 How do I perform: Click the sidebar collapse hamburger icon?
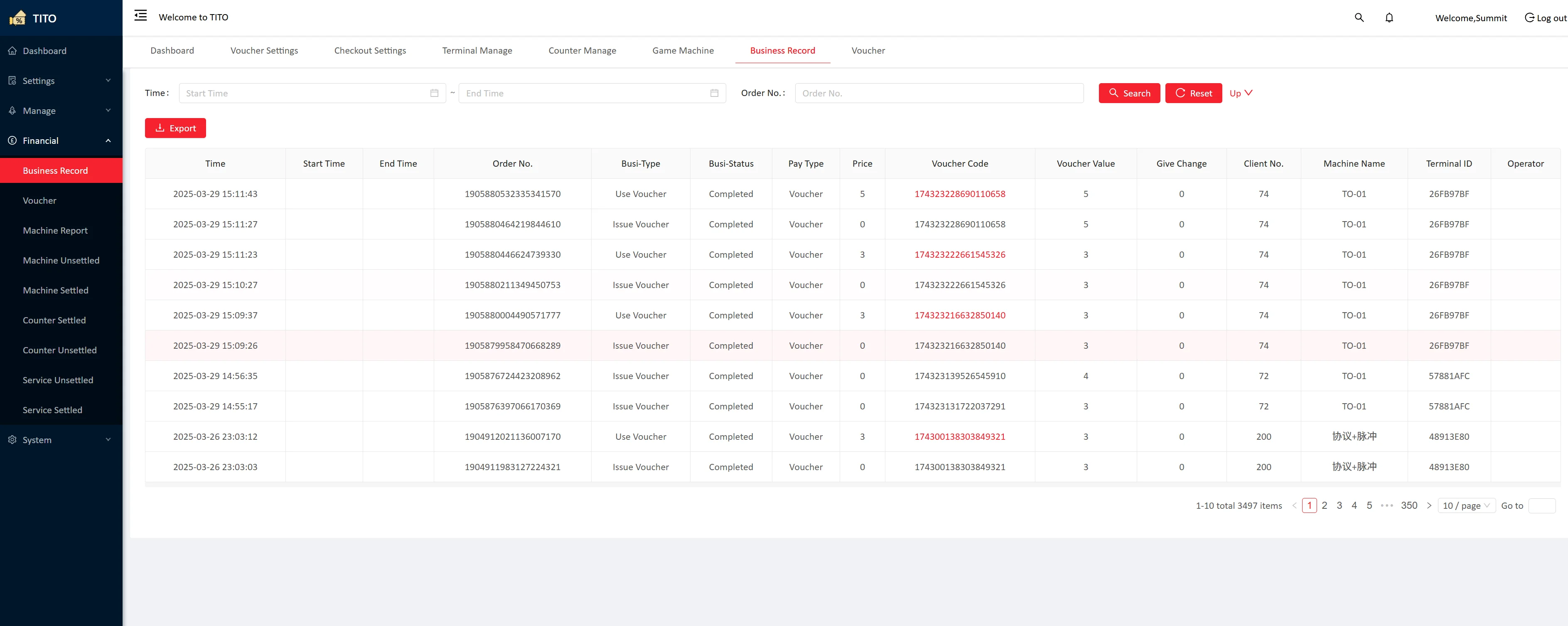pos(140,16)
